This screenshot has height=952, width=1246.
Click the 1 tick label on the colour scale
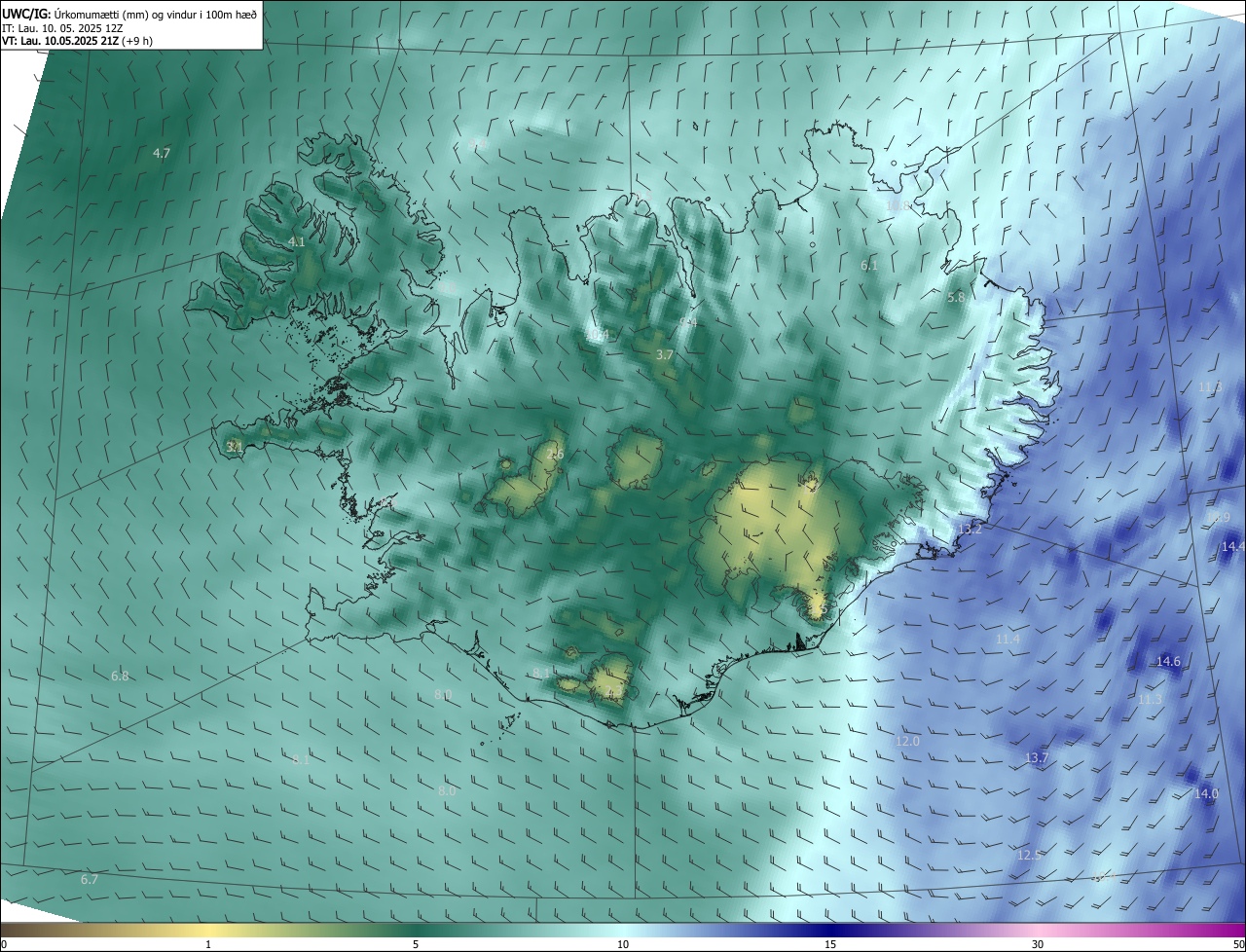208,944
